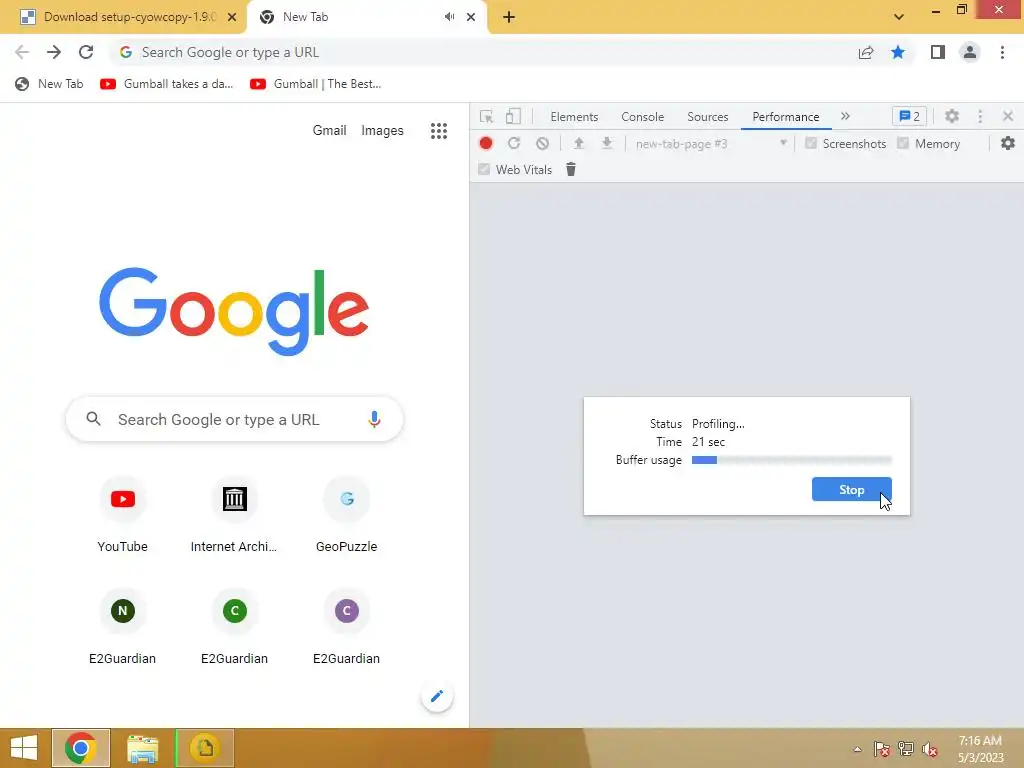Open the Windows Start button
1024x768 pixels.
[x=24, y=748]
